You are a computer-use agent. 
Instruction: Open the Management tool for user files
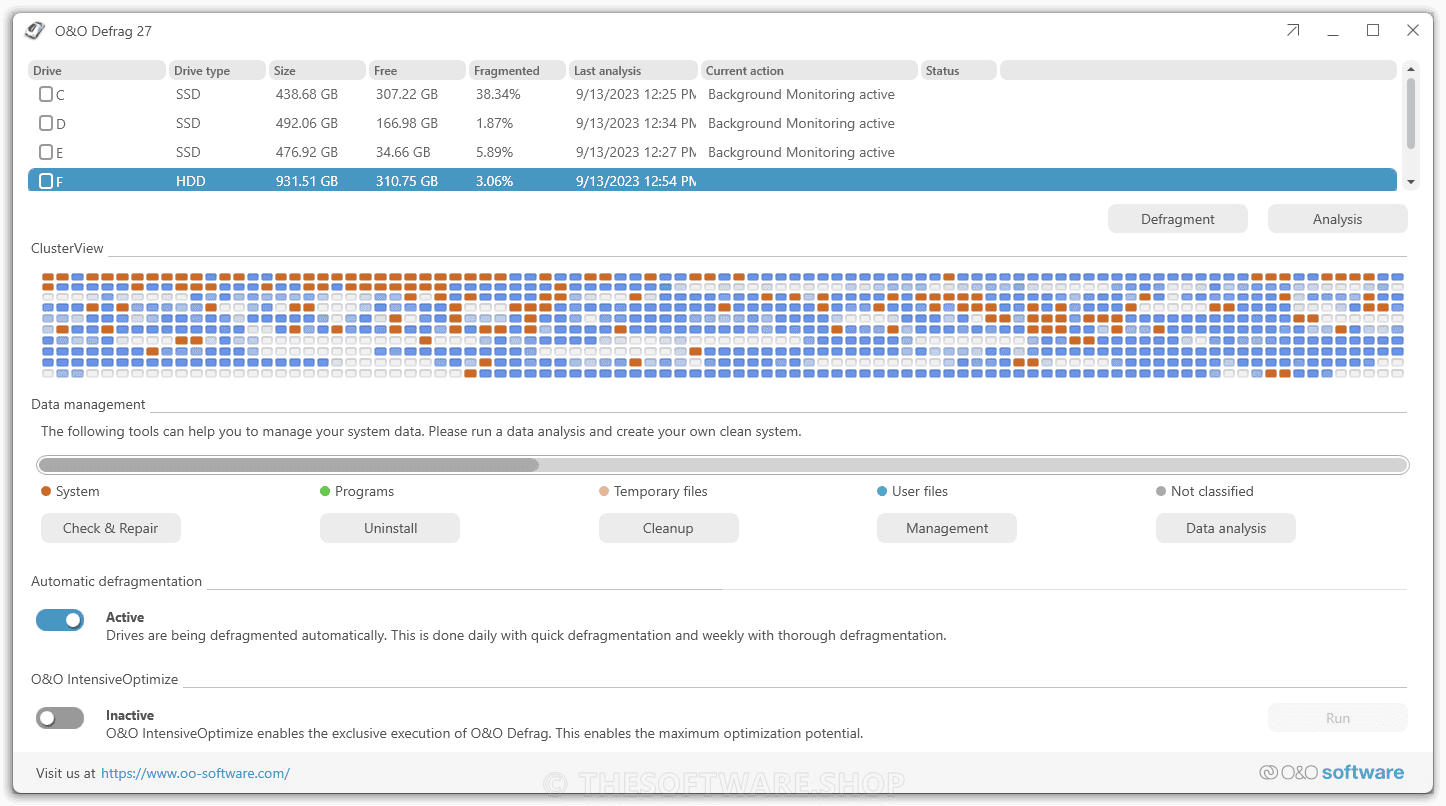947,528
